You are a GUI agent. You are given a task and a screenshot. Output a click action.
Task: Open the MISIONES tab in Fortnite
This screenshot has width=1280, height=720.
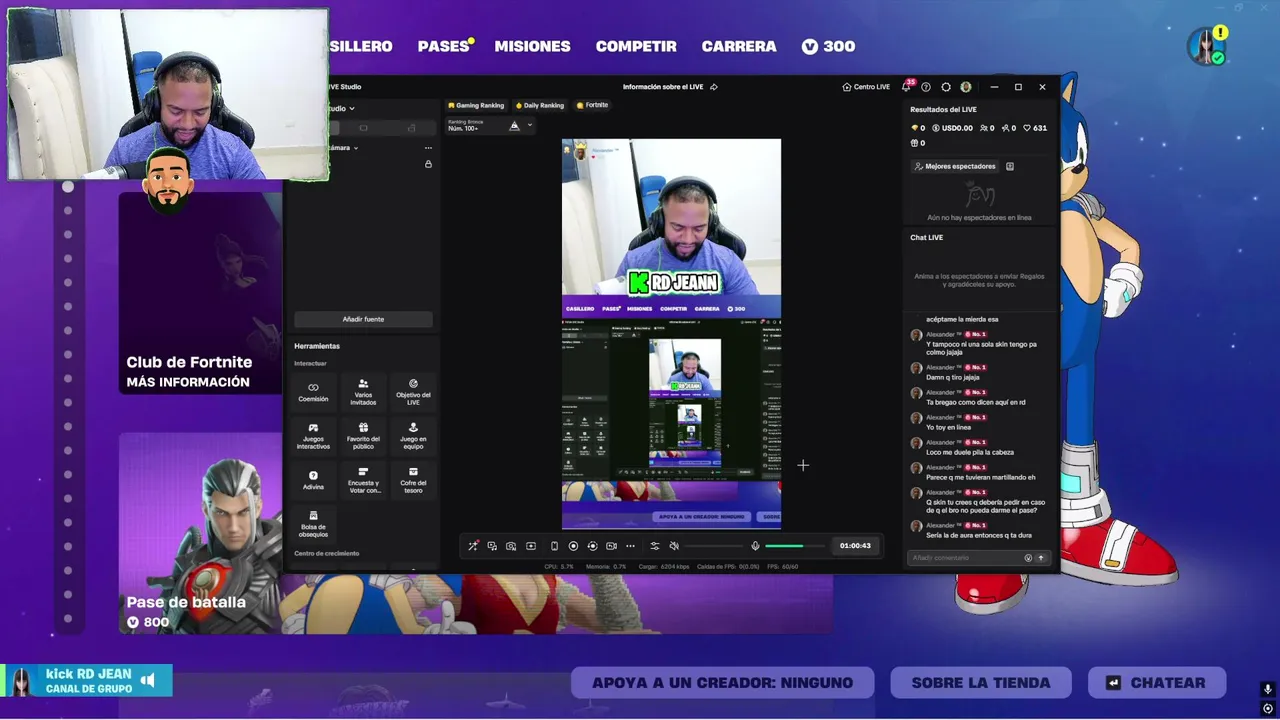532,46
